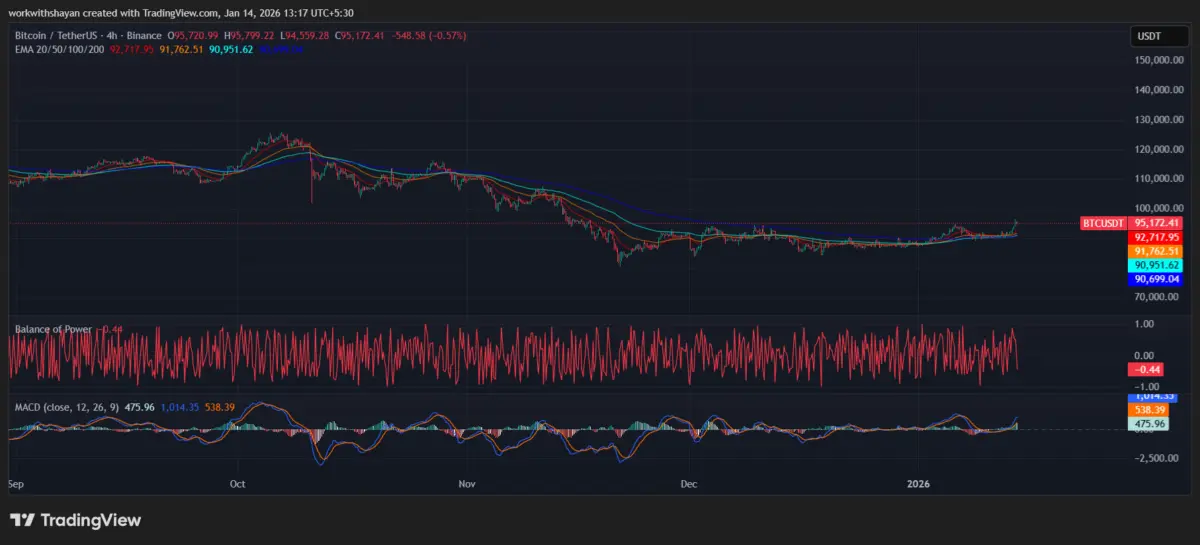This screenshot has width=1200, height=545.
Task: Click the -0.44 Balance of Power axis tag
Action: (x=1146, y=369)
